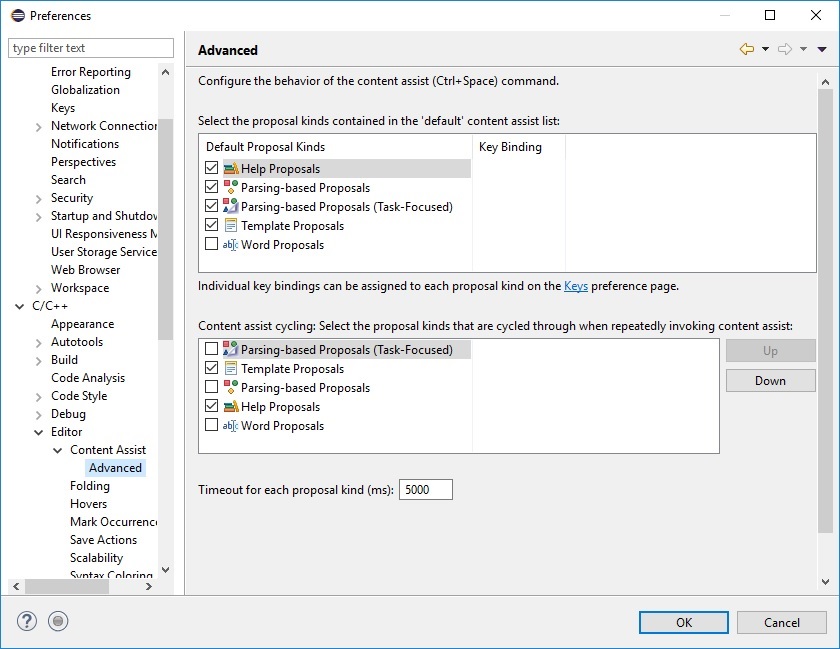This screenshot has width=840, height=649.
Task: Click the Help question mark icon
Action: (27, 621)
